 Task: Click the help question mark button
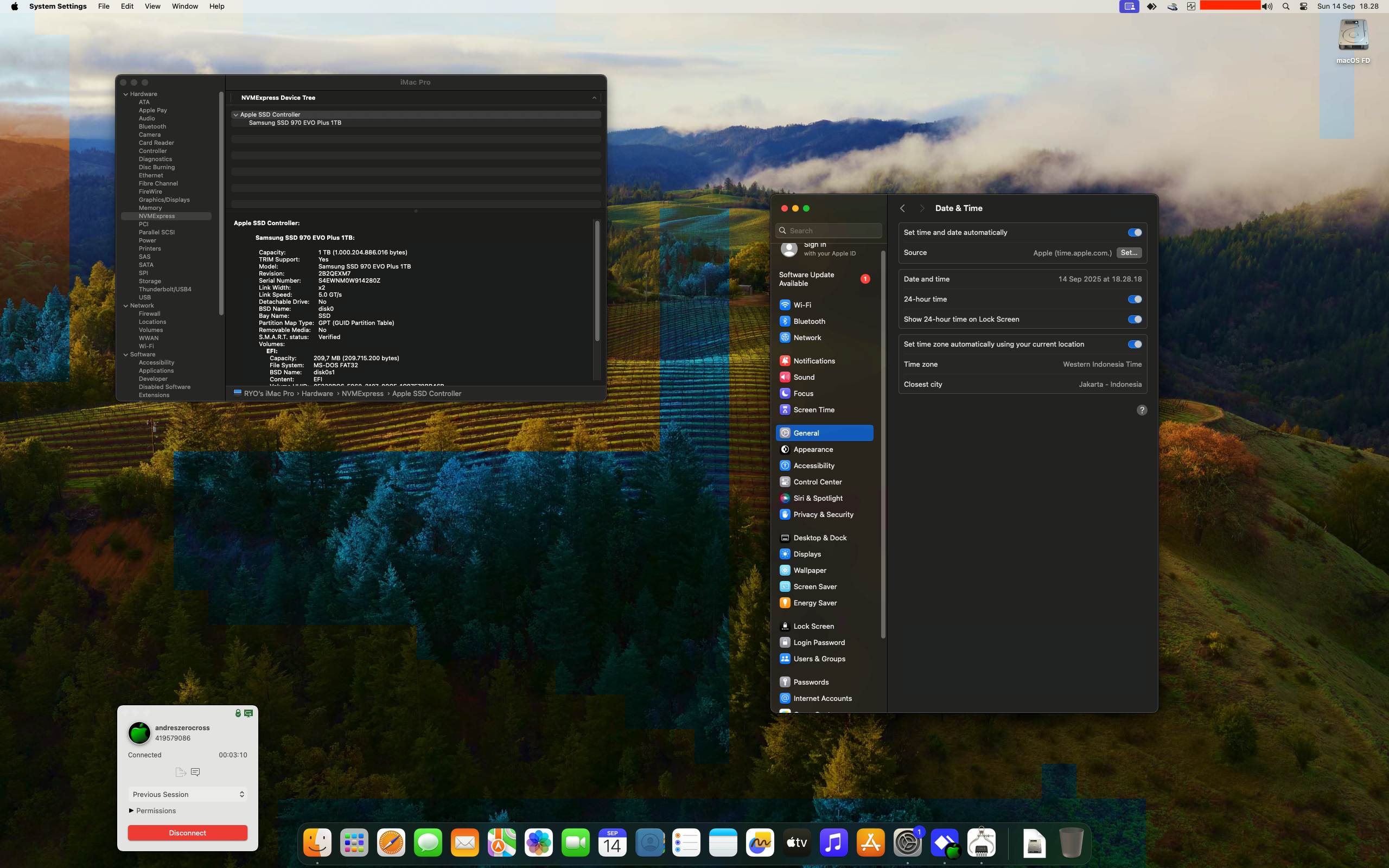[x=1142, y=410]
